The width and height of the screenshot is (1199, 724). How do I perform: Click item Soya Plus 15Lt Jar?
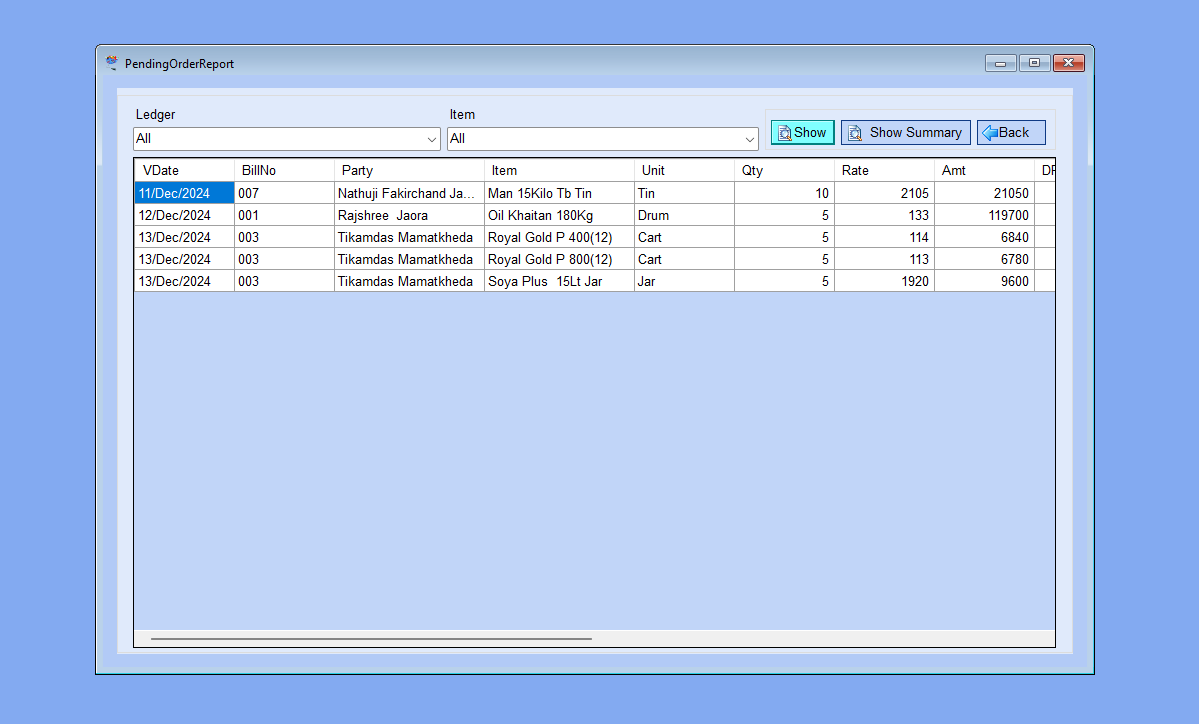(x=559, y=281)
